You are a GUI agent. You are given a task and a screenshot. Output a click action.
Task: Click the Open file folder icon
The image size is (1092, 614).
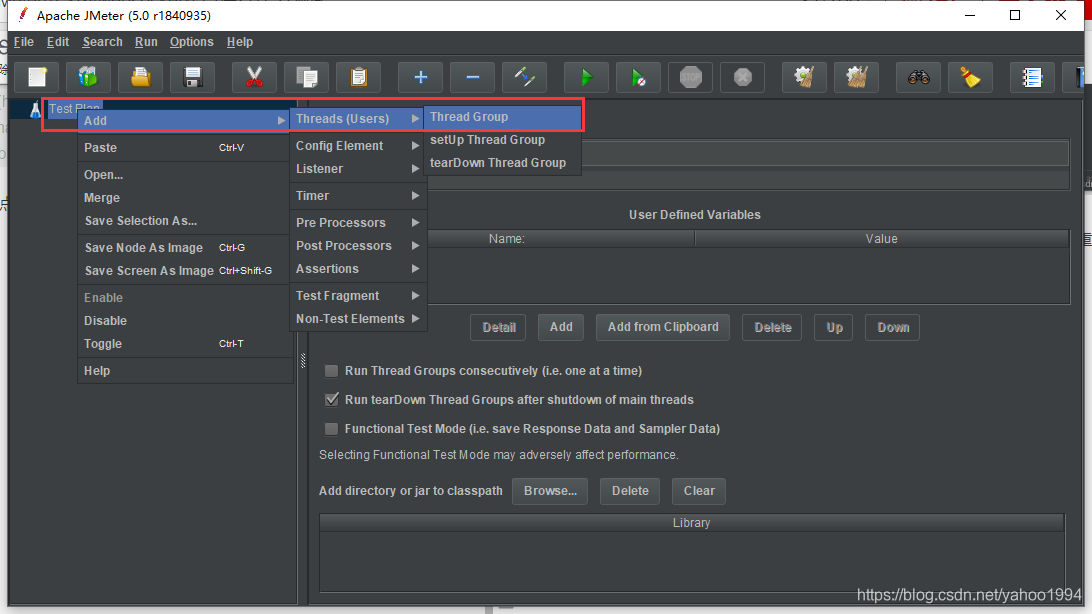pyautogui.click(x=141, y=77)
